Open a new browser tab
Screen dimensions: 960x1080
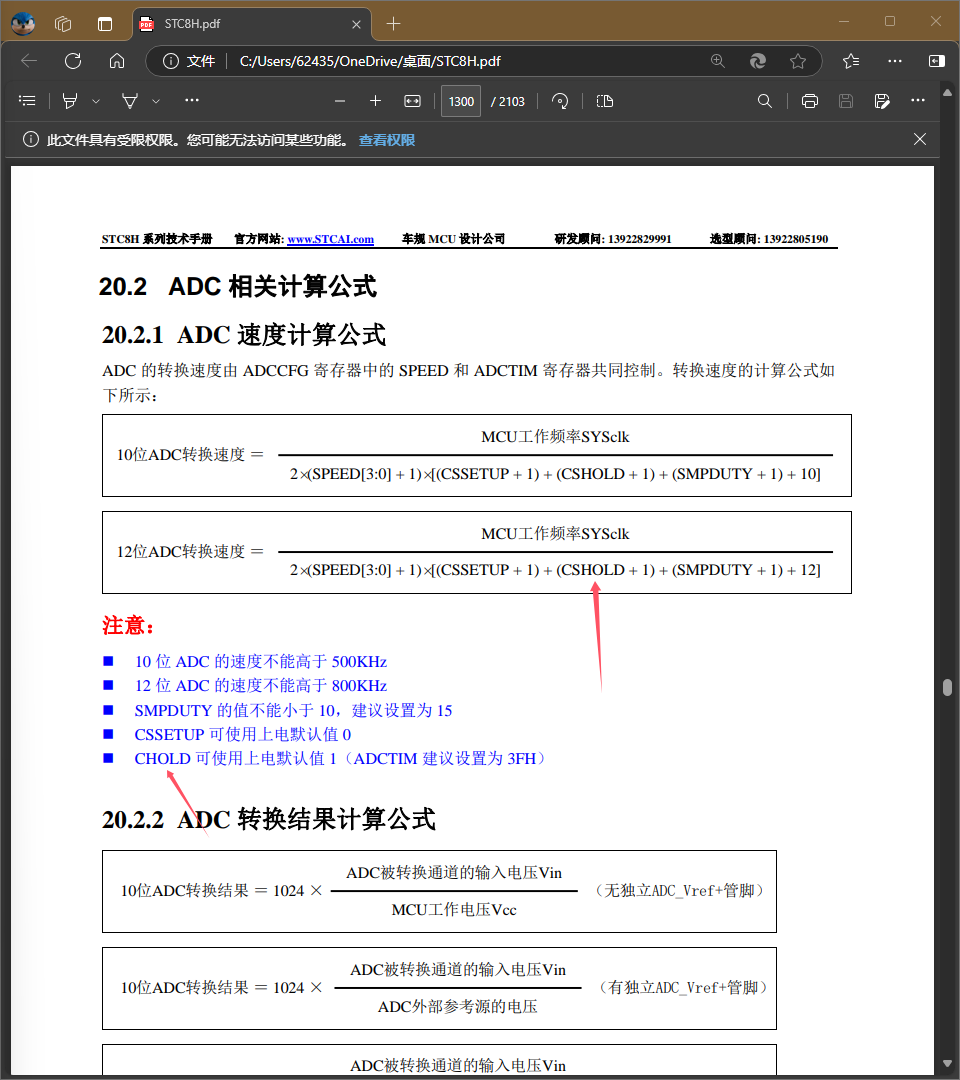click(393, 24)
